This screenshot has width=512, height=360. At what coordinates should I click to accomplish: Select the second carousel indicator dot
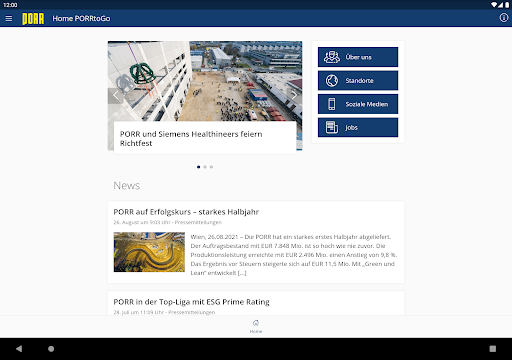[x=205, y=167]
